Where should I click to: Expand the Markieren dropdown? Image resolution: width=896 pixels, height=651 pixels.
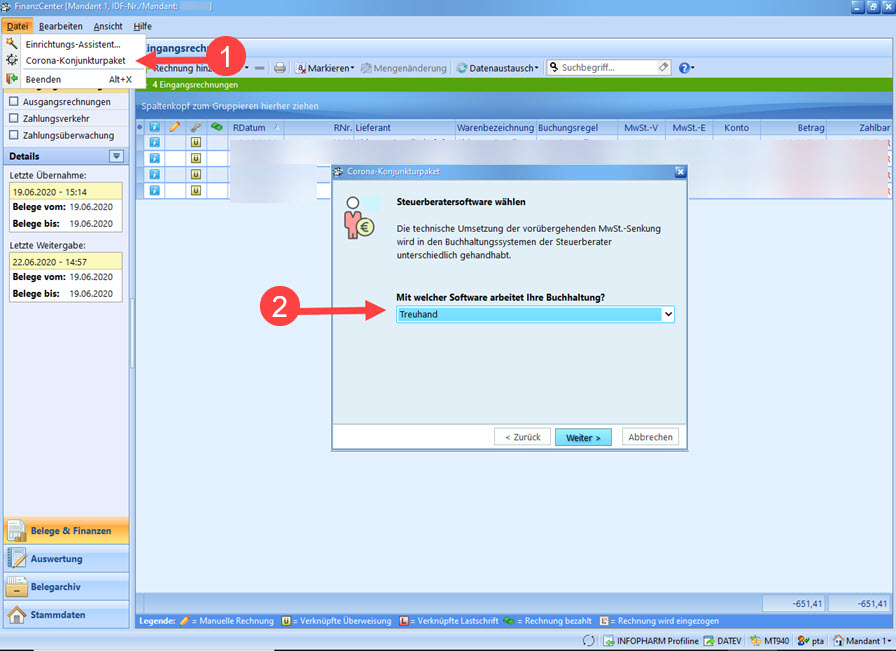[325, 68]
